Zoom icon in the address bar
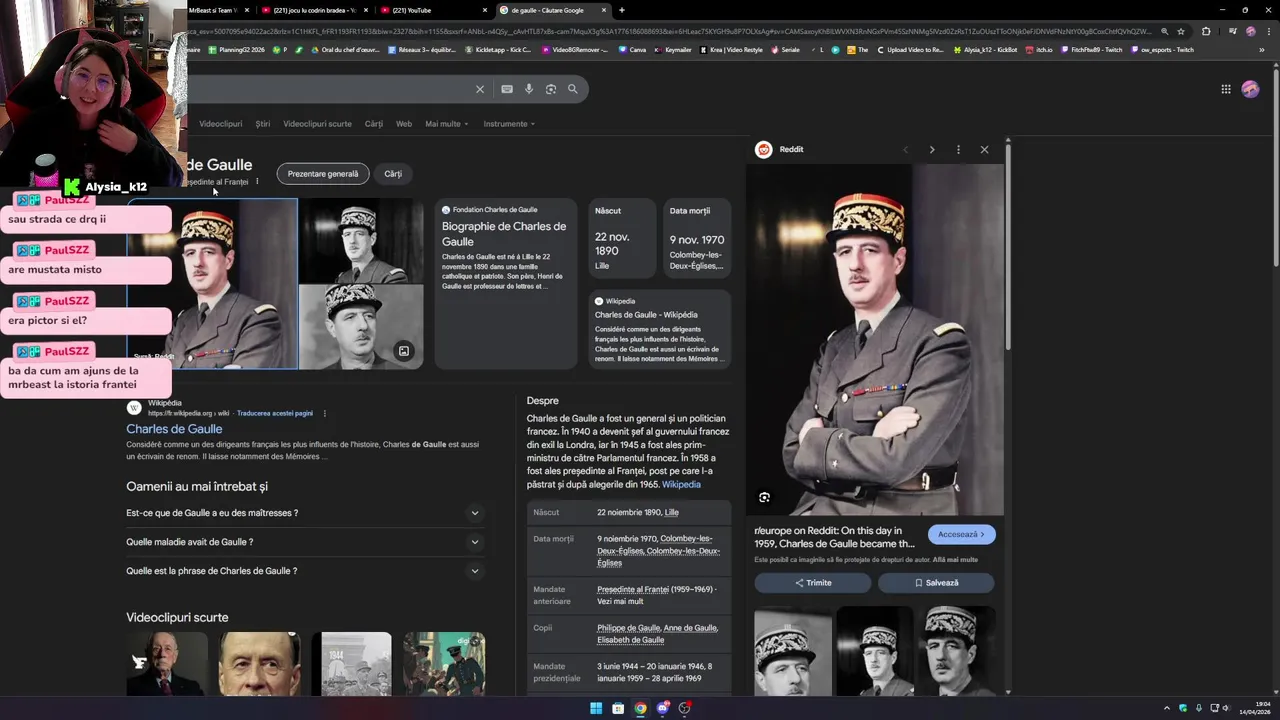Viewport: 1280px width, 720px height. tap(1164, 31)
